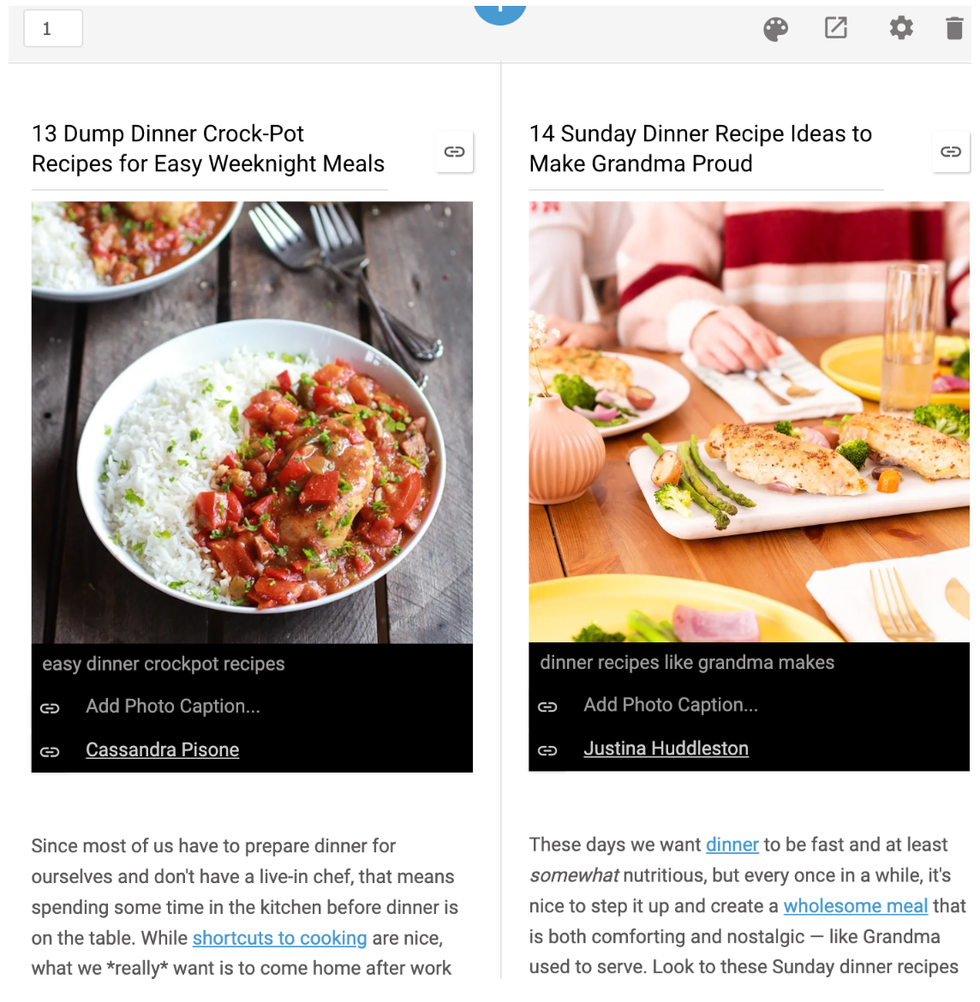980x1002 pixels.
Task: Open the dinner hyperlink in right article
Action: click(732, 845)
